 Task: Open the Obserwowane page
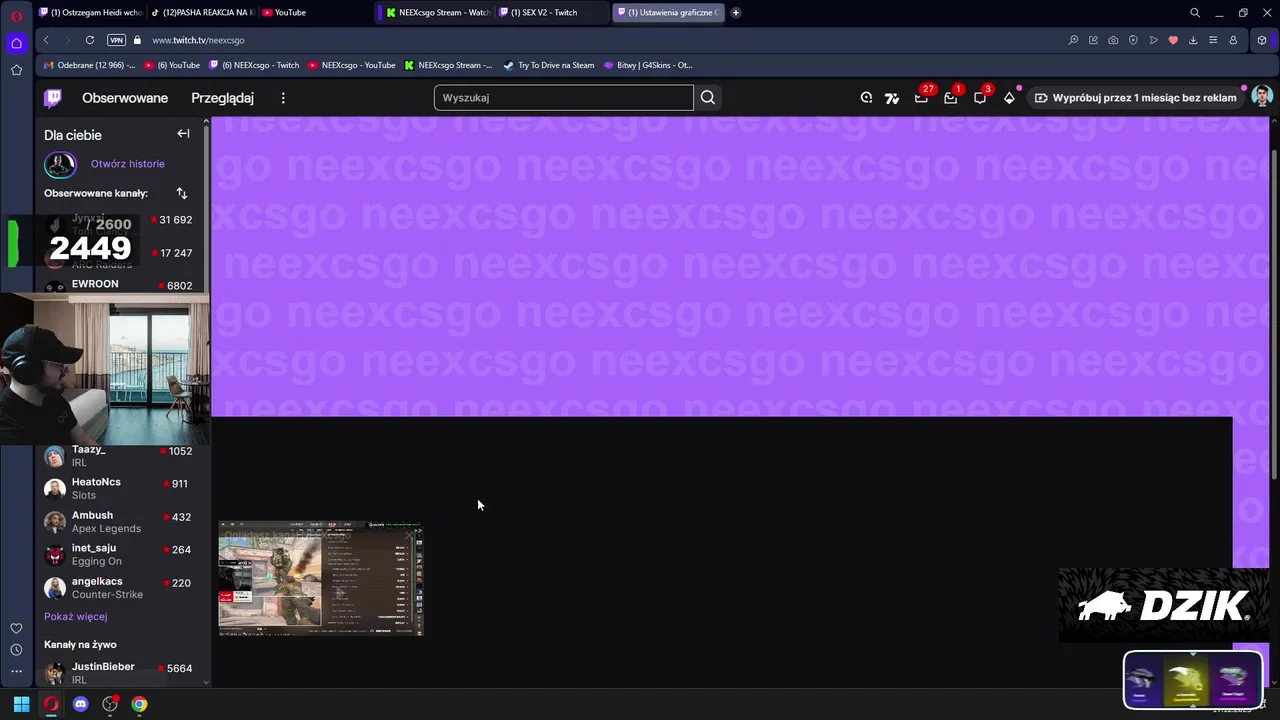(125, 98)
